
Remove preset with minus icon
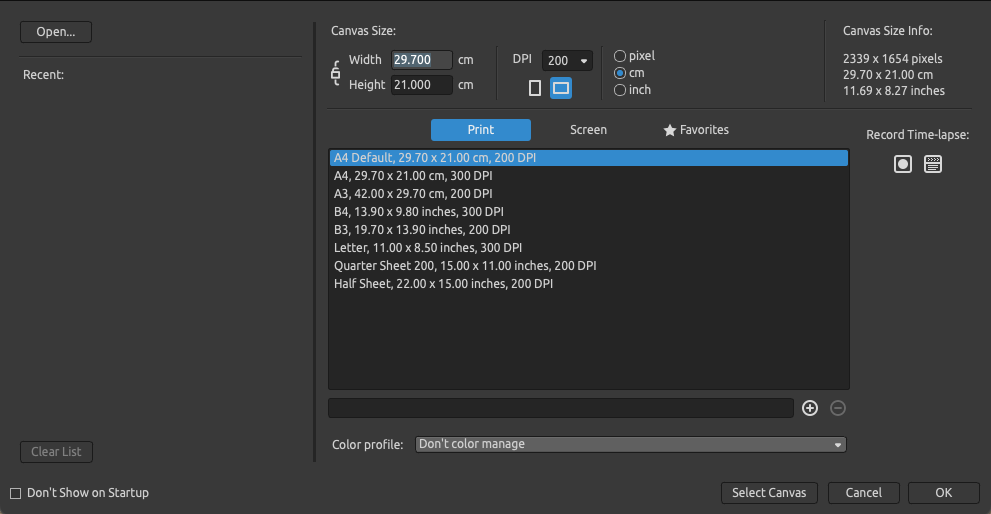tap(837, 408)
